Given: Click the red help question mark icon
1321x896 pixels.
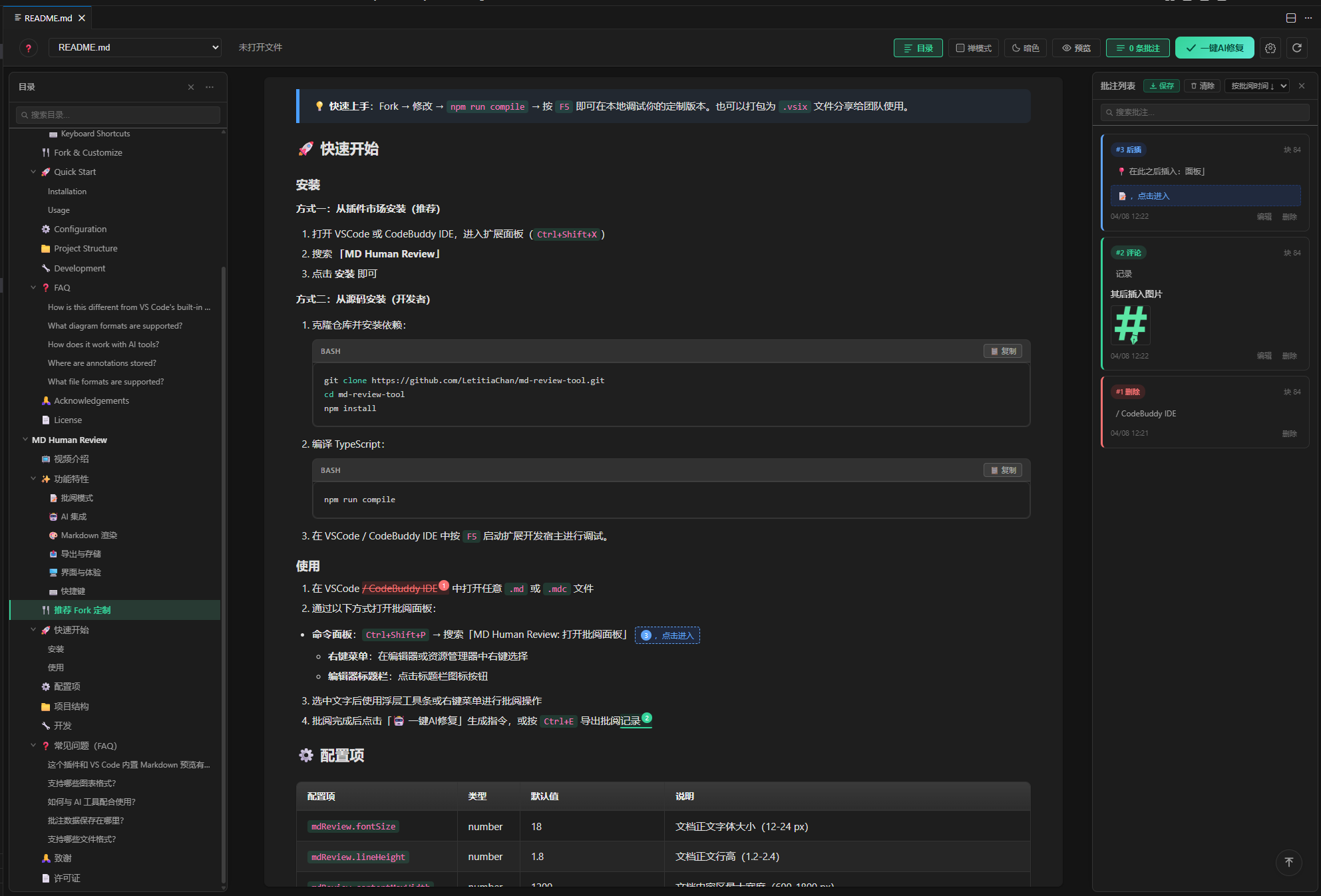Looking at the screenshot, I should pyautogui.click(x=28, y=48).
